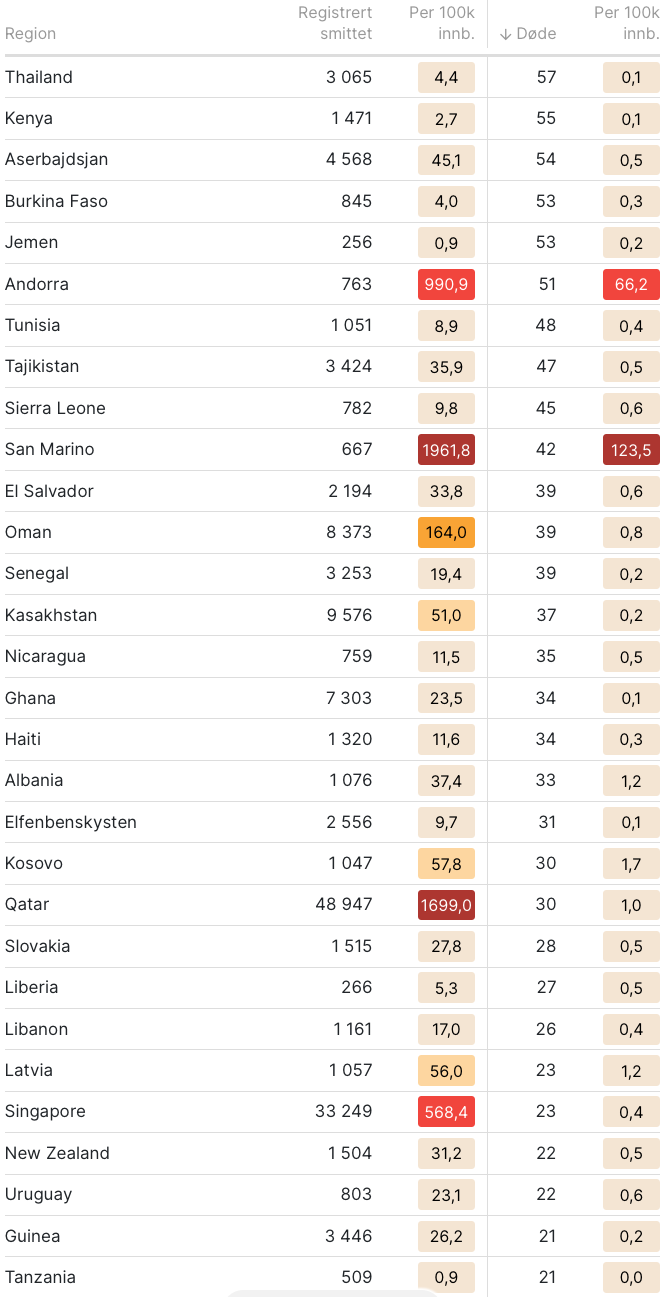
Task: Click San Marino's dark red 1961,8 cell
Action: click(446, 450)
